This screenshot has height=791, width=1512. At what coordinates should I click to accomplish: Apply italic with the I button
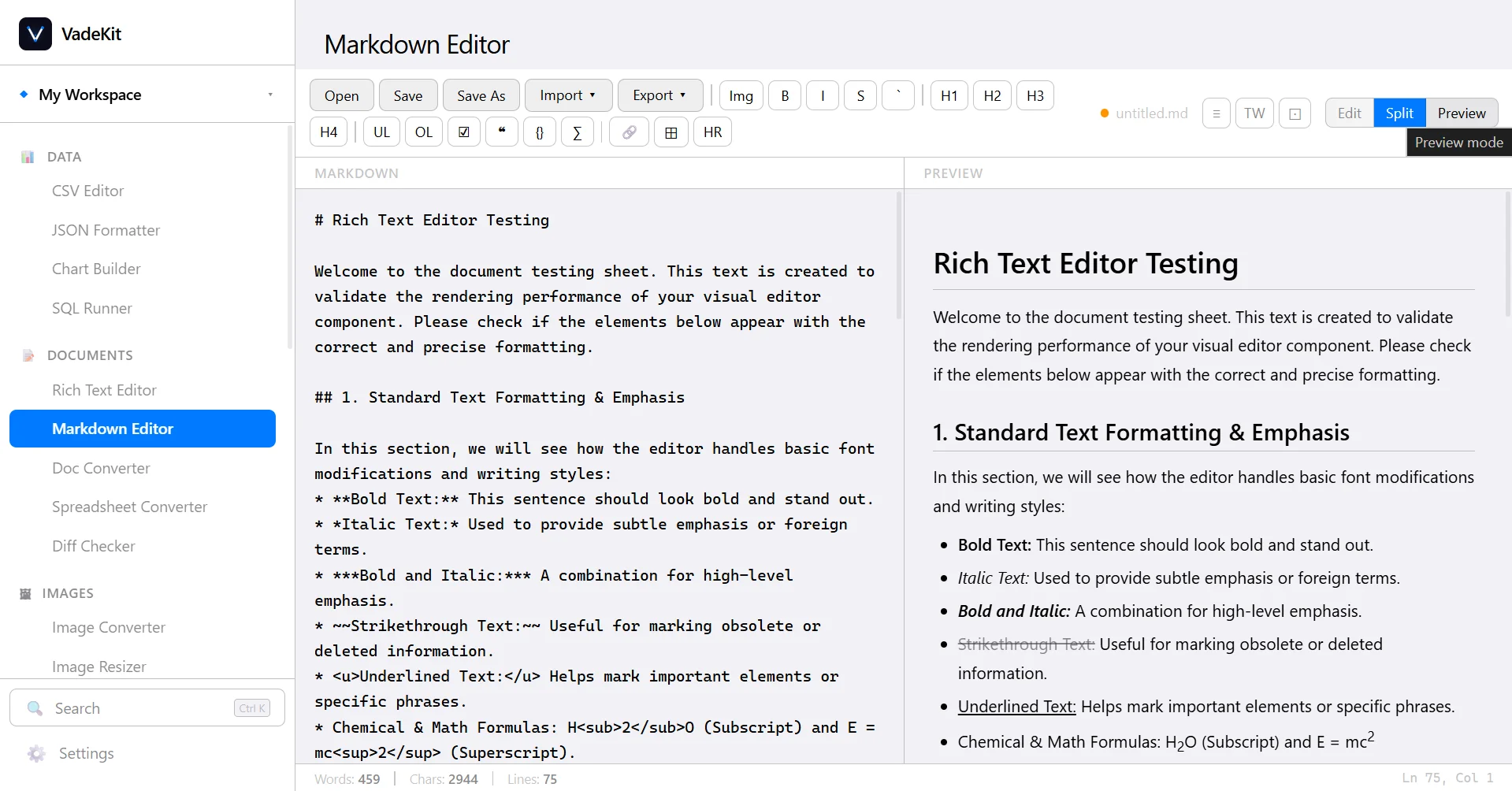pyautogui.click(x=823, y=95)
